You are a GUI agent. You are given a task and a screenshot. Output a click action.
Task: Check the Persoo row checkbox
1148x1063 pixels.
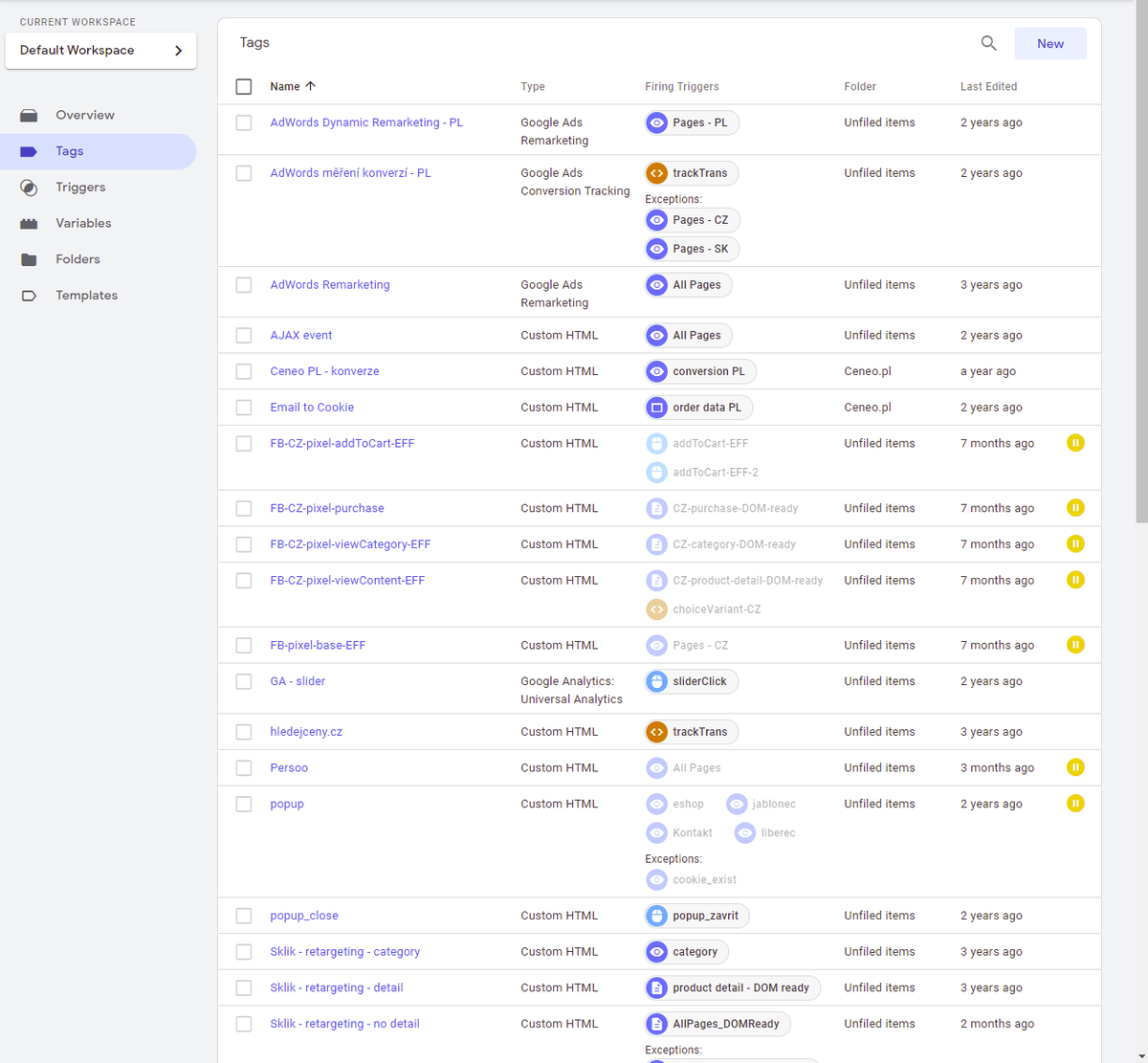pyautogui.click(x=244, y=768)
